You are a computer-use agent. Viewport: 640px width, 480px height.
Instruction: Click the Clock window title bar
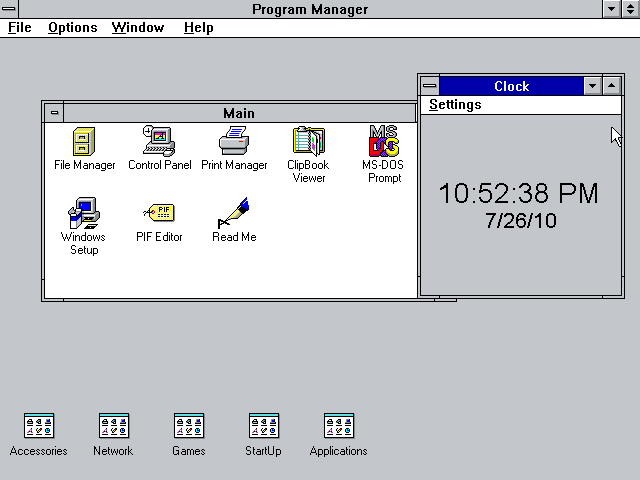pos(511,86)
